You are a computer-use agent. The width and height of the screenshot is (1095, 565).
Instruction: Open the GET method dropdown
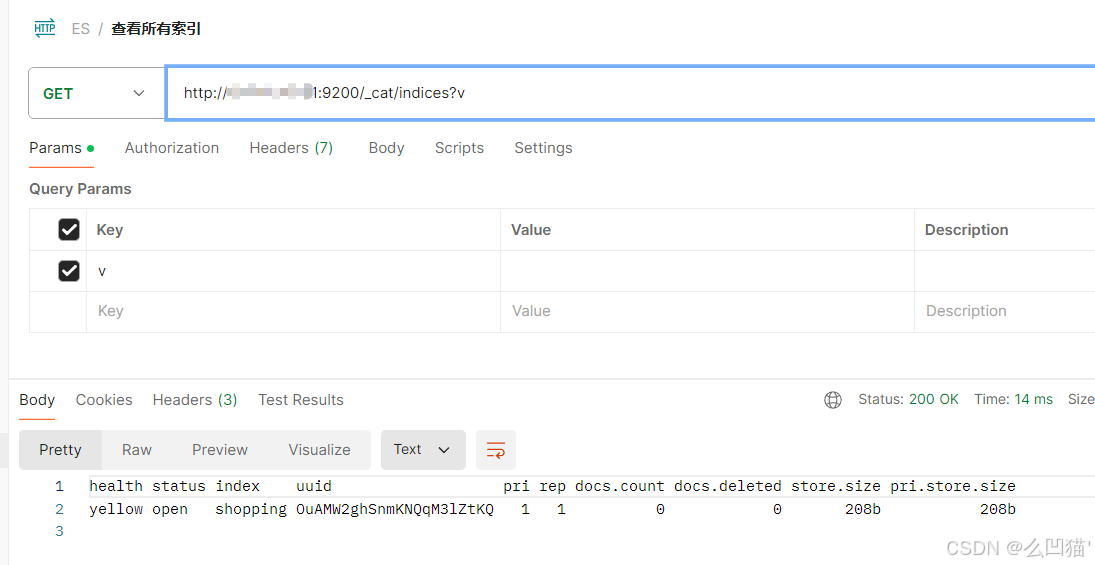point(96,93)
